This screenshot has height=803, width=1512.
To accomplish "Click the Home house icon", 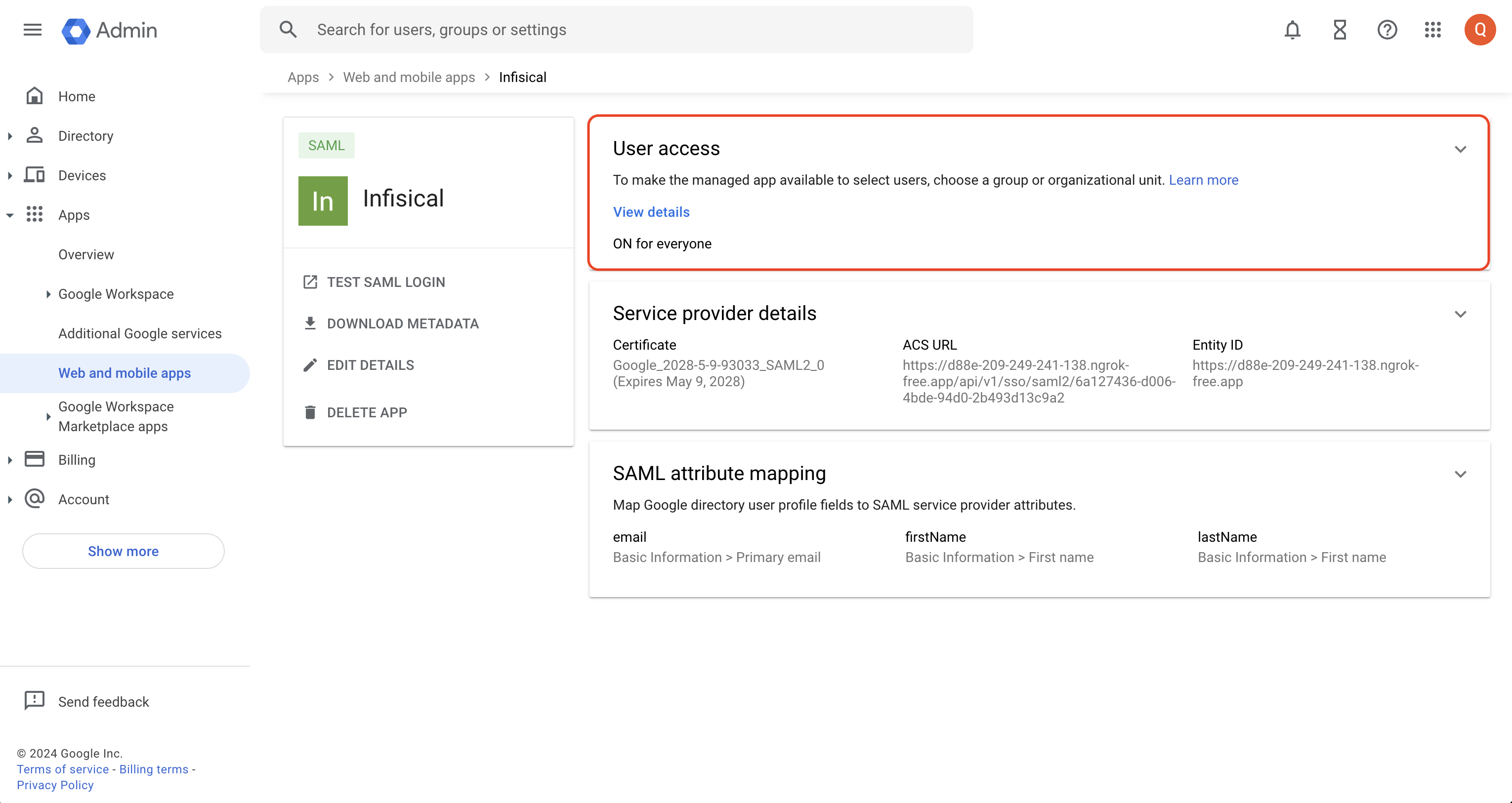I will (34, 96).
